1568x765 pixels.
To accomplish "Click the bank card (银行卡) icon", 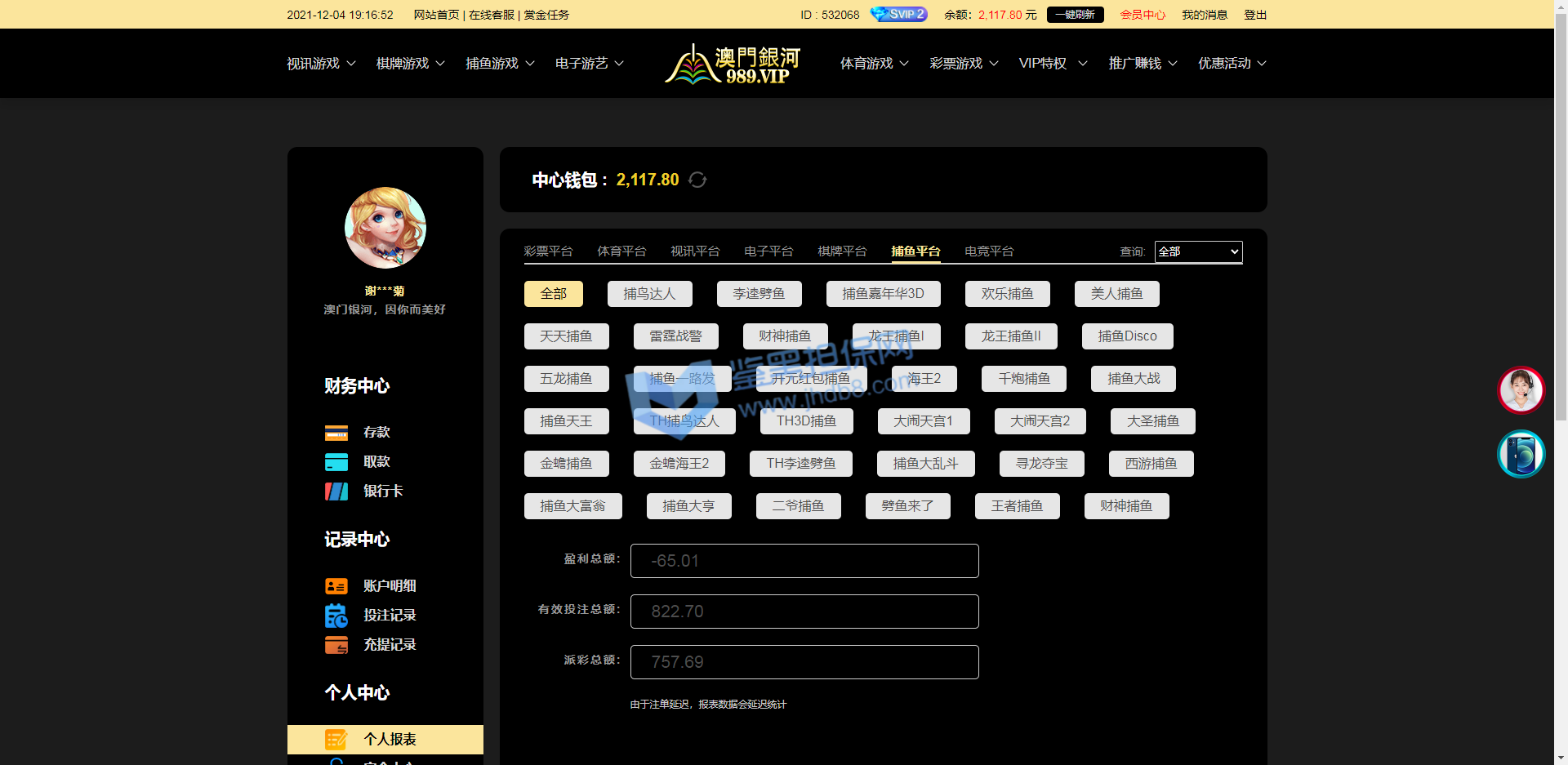I will pos(336,491).
